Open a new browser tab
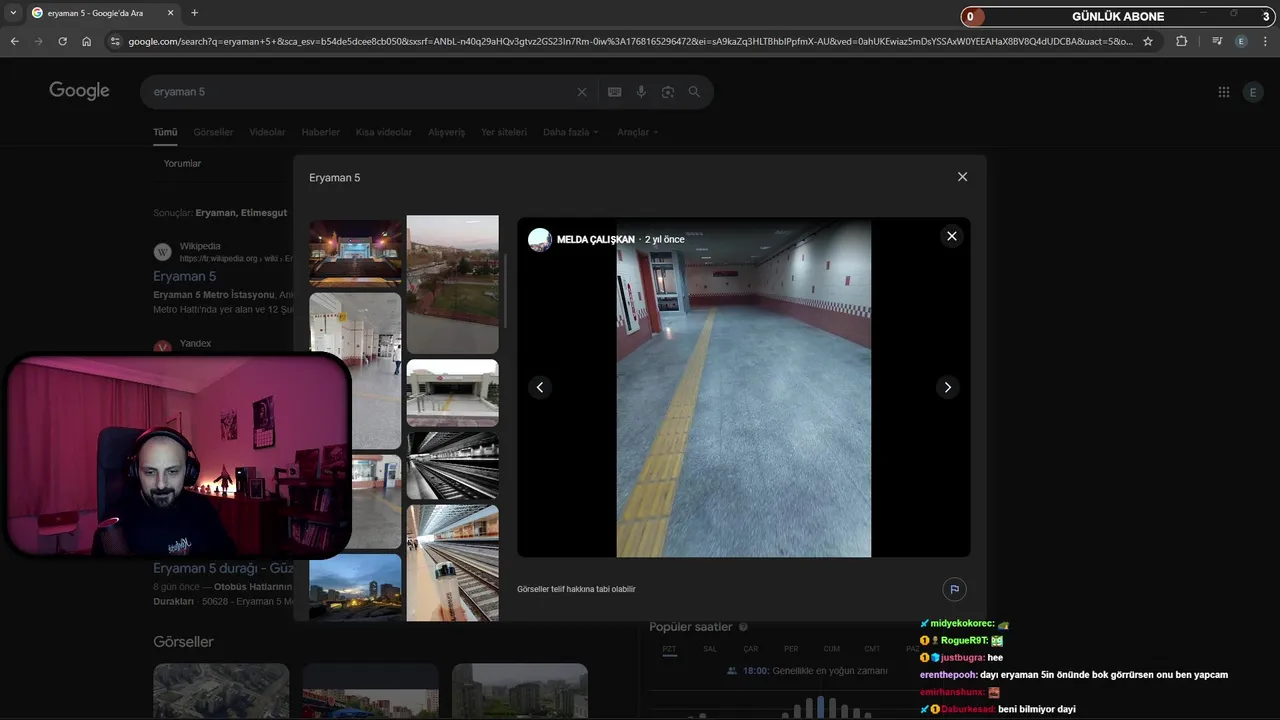This screenshot has width=1280, height=720. [194, 13]
